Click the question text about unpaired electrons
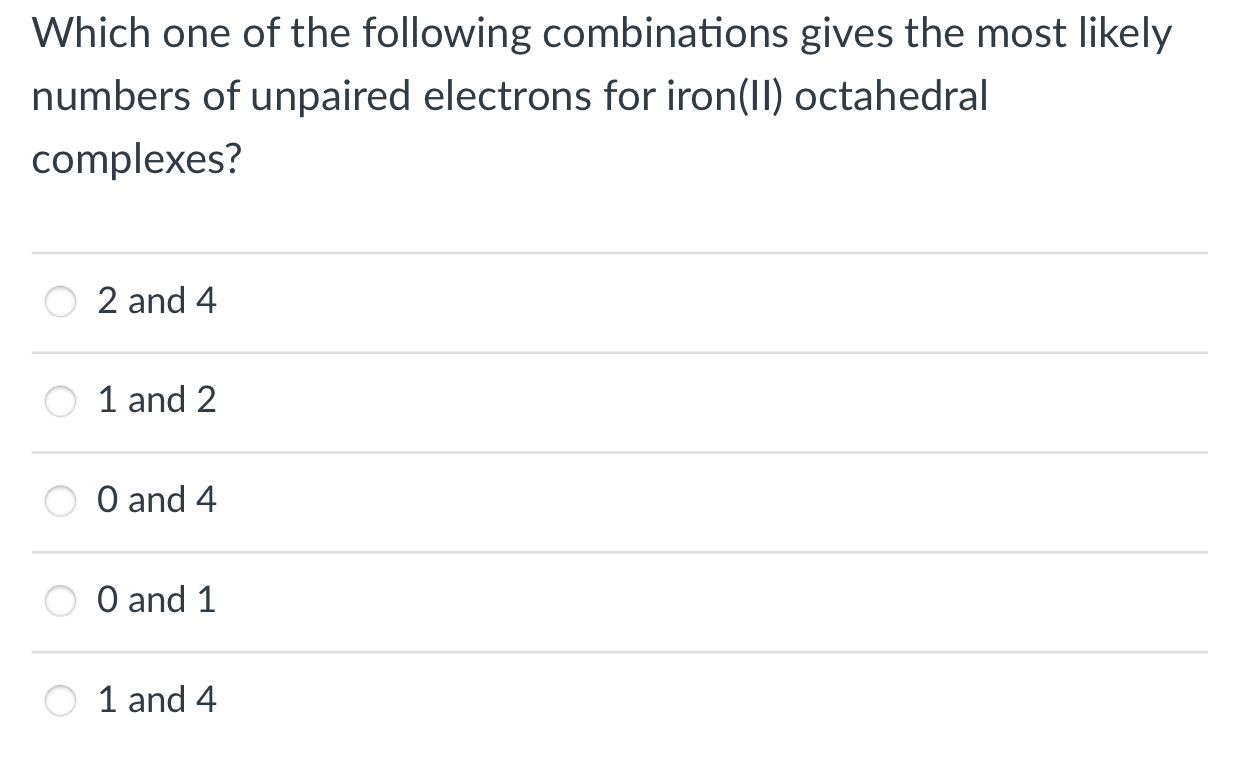Viewport: 1234px width, 764px height. (510, 96)
